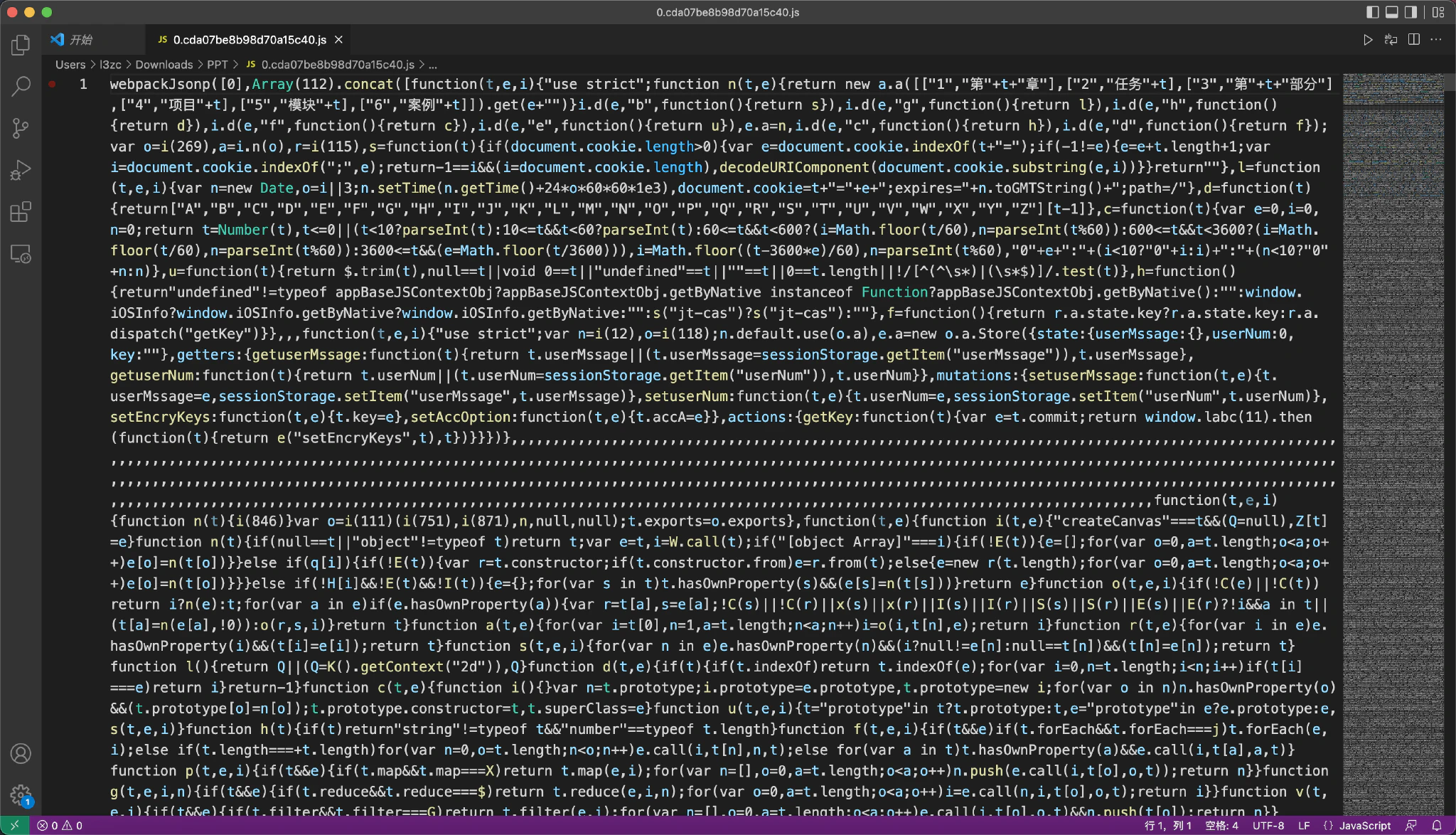Expand the Downloads breadcrumb segment
1456x835 pixels.
tap(164, 65)
